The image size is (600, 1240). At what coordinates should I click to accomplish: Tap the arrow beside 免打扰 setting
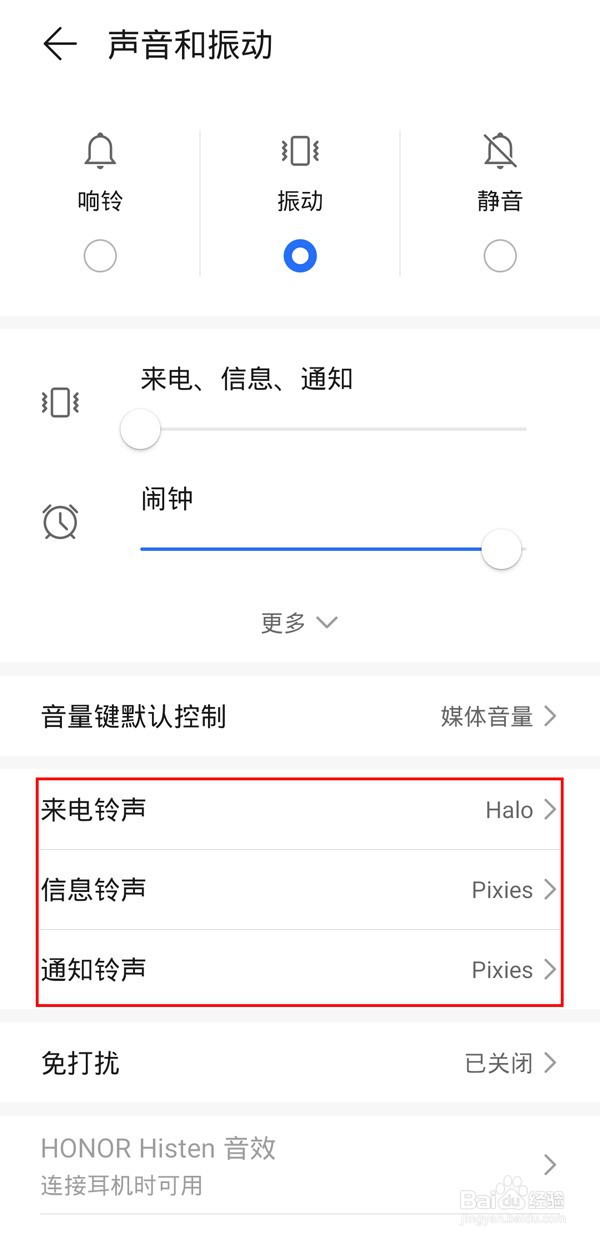click(549, 1062)
